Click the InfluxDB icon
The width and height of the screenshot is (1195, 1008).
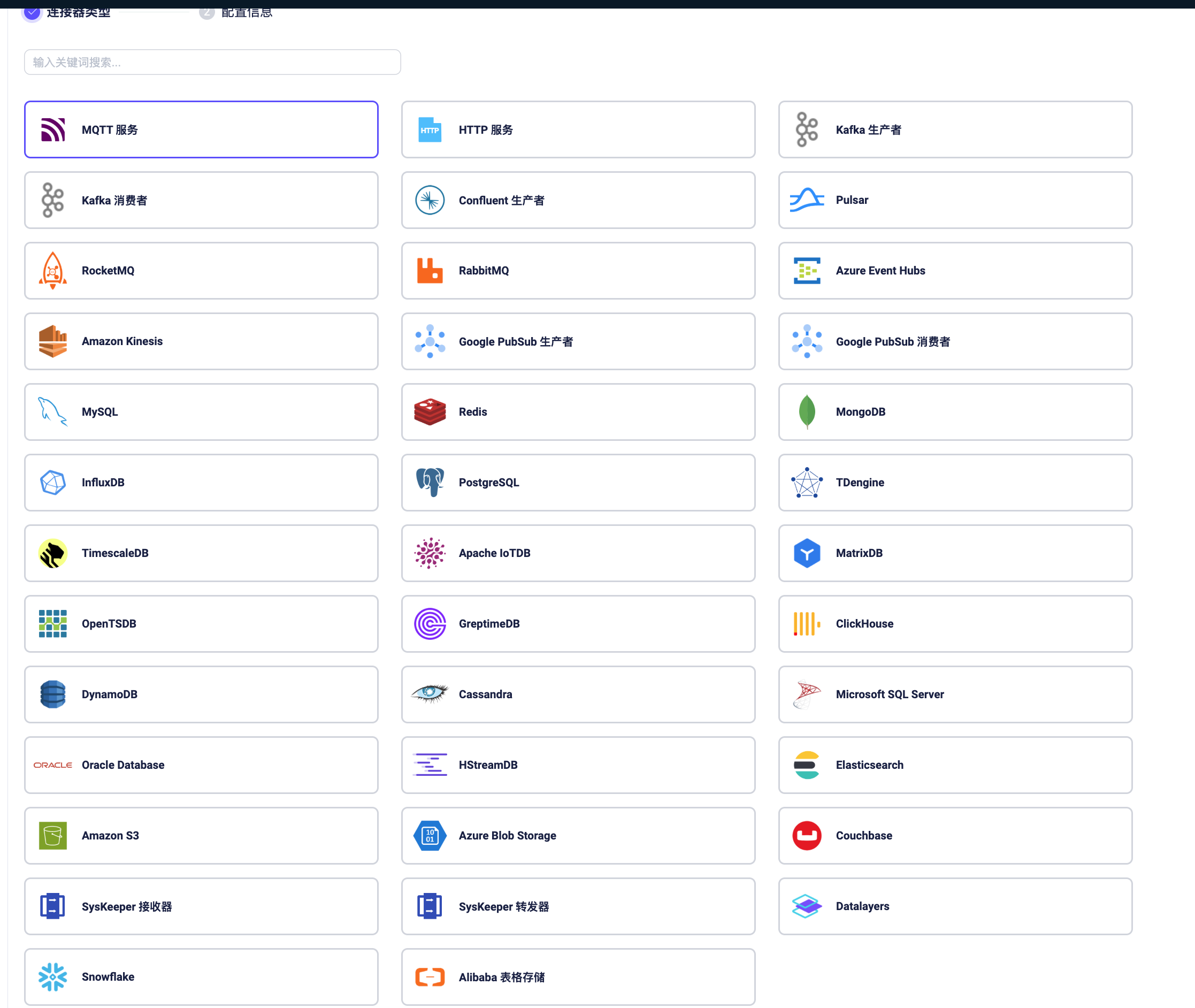tap(52, 482)
